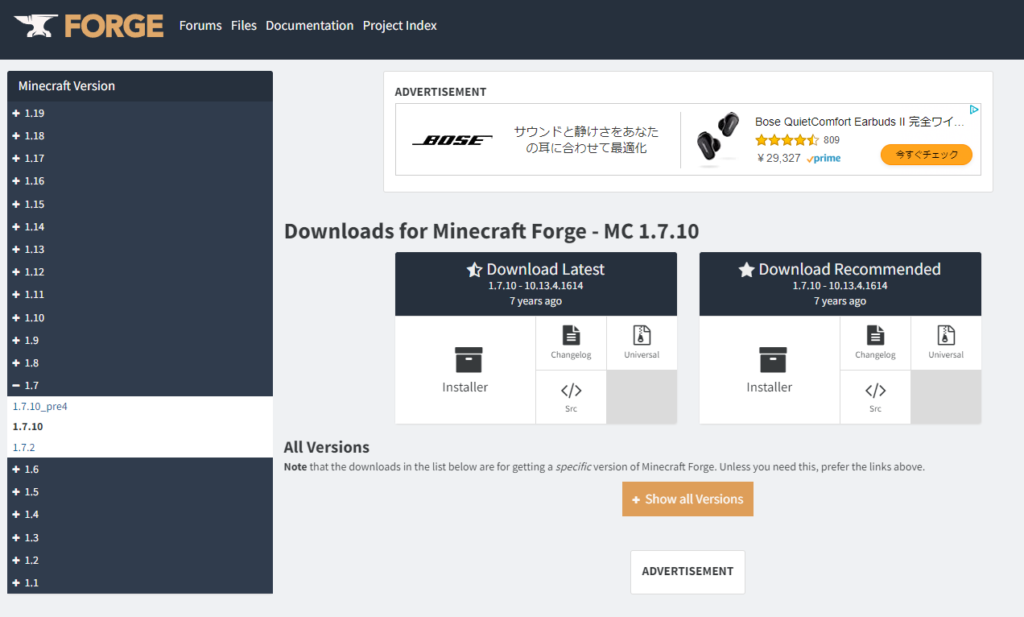The image size is (1024, 617).
Task: Collapse the 1.7 version group
Action: [x=140, y=385]
